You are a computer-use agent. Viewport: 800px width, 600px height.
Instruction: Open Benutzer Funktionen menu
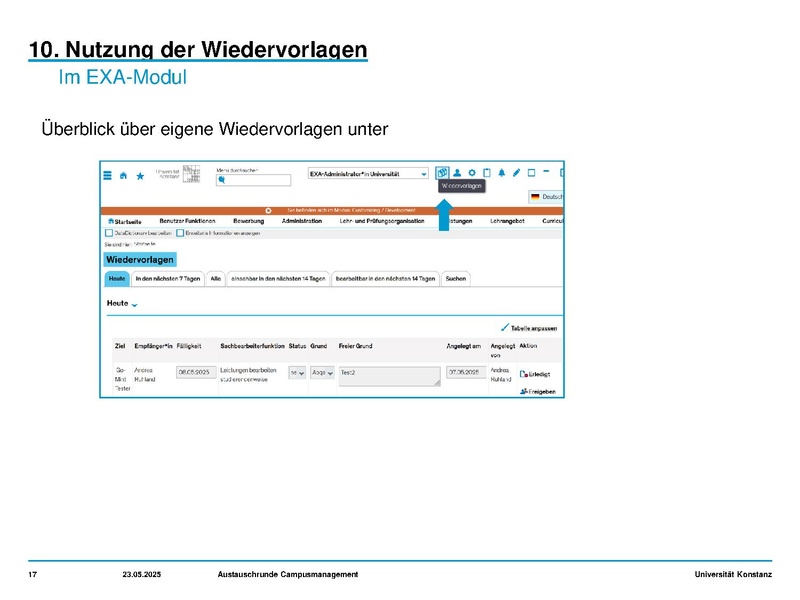click(187, 221)
